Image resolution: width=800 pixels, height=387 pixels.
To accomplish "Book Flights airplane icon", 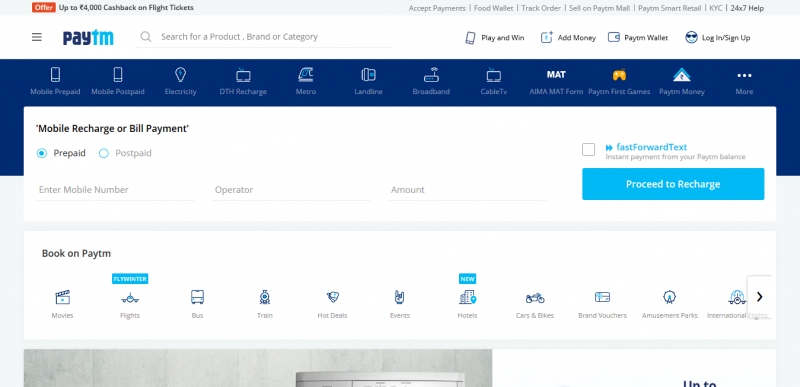I will pos(130,297).
